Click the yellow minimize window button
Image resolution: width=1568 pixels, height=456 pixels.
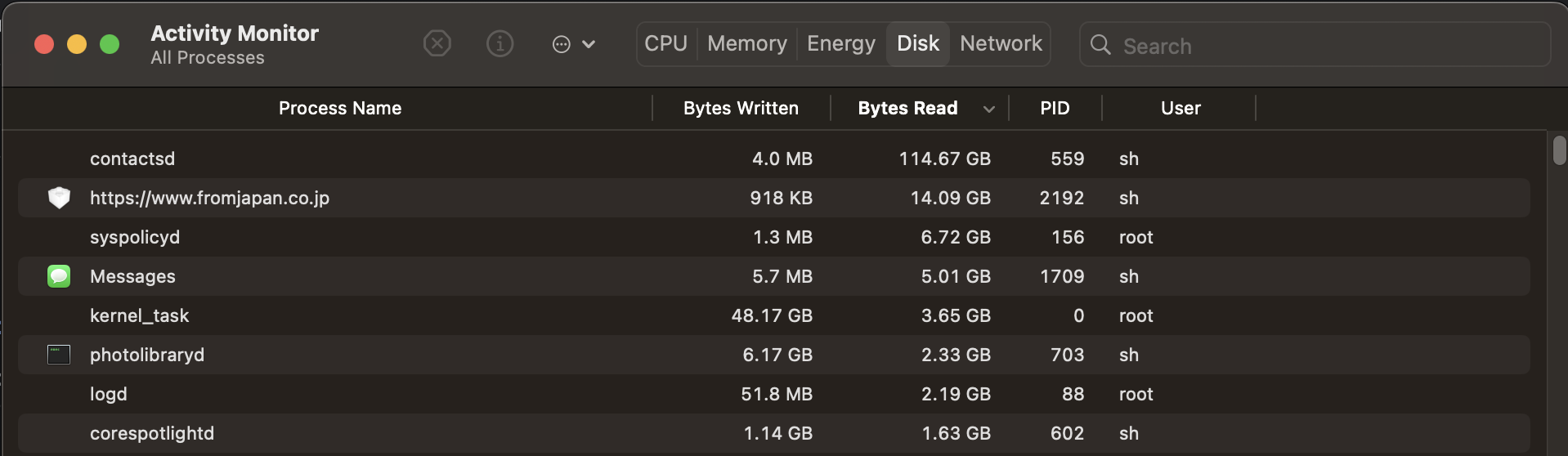[x=77, y=44]
